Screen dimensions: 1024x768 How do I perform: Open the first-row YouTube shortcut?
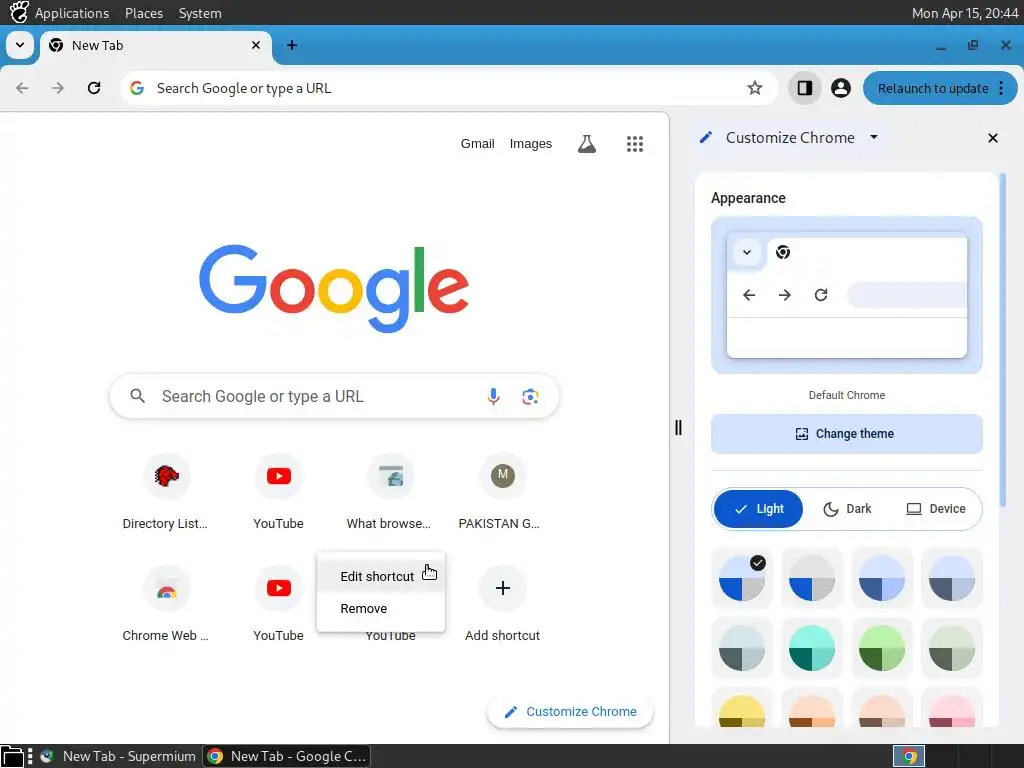[x=278, y=493]
